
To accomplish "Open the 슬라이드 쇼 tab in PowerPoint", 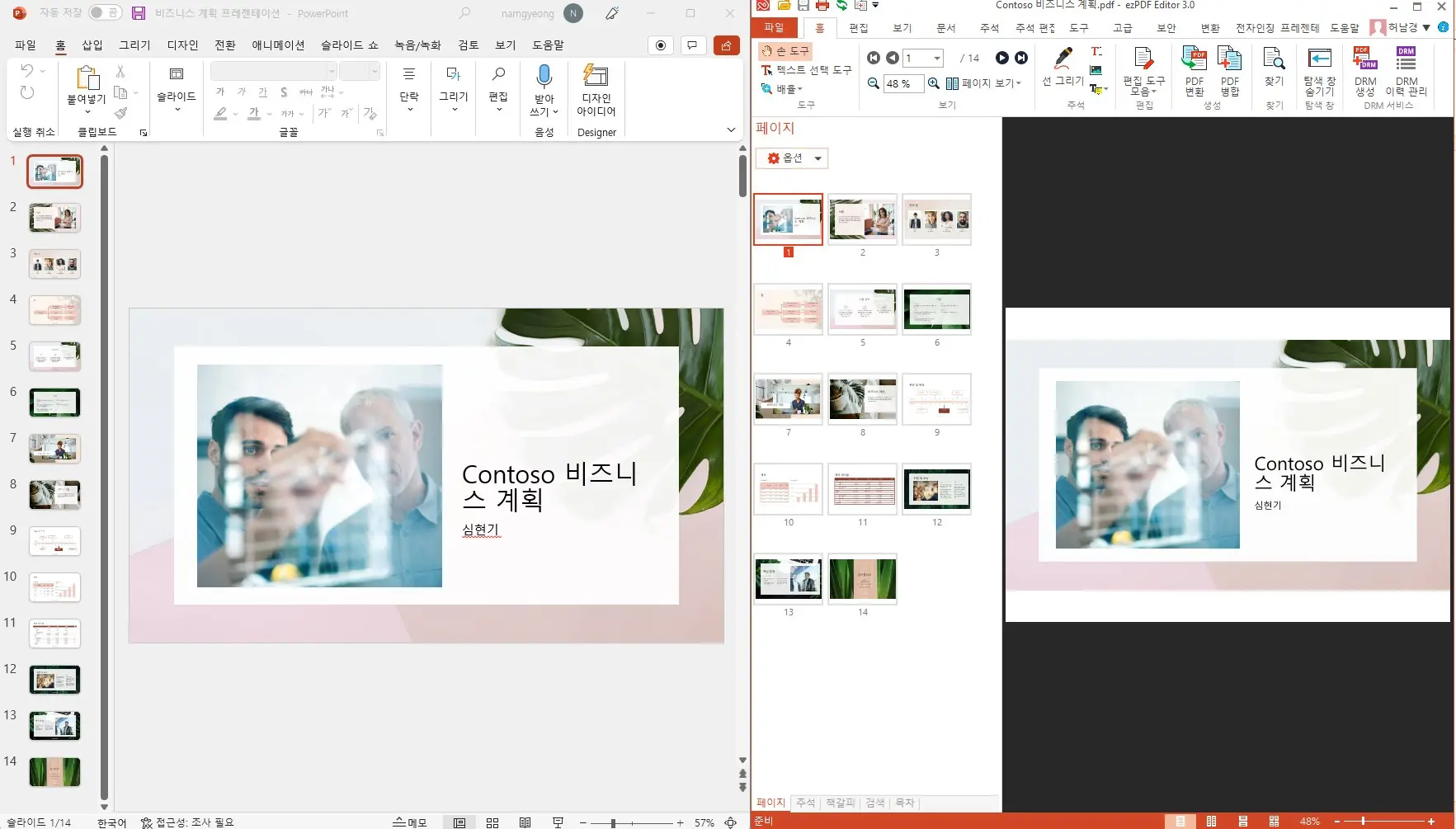I will click(x=350, y=45).
